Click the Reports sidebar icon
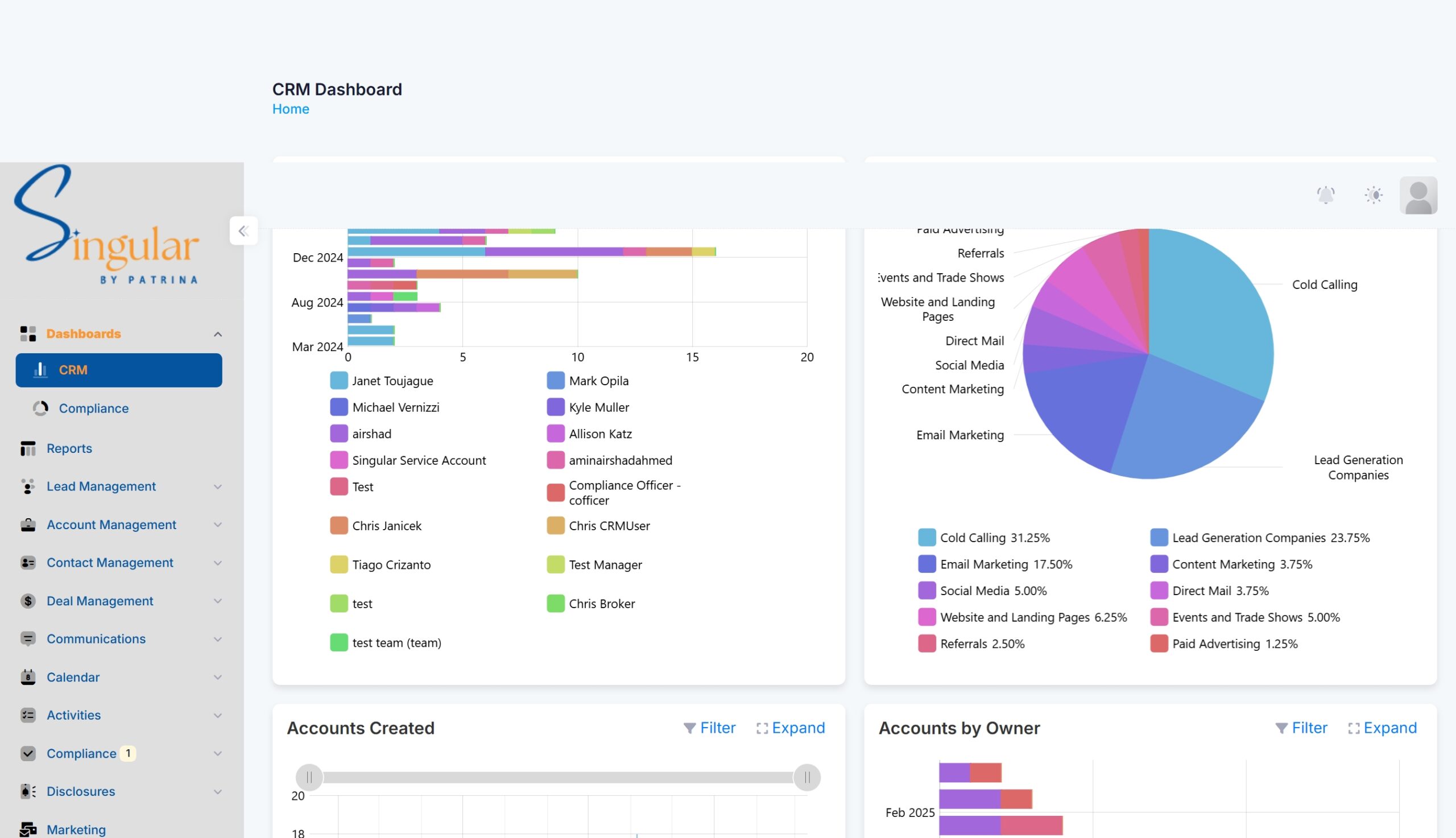Screen dimensions: 1456x838 (x=28, y=448)
